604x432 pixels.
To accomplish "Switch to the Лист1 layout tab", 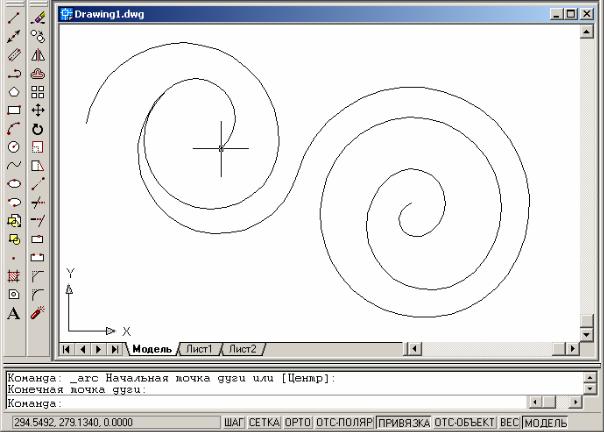I will [199, 349].
